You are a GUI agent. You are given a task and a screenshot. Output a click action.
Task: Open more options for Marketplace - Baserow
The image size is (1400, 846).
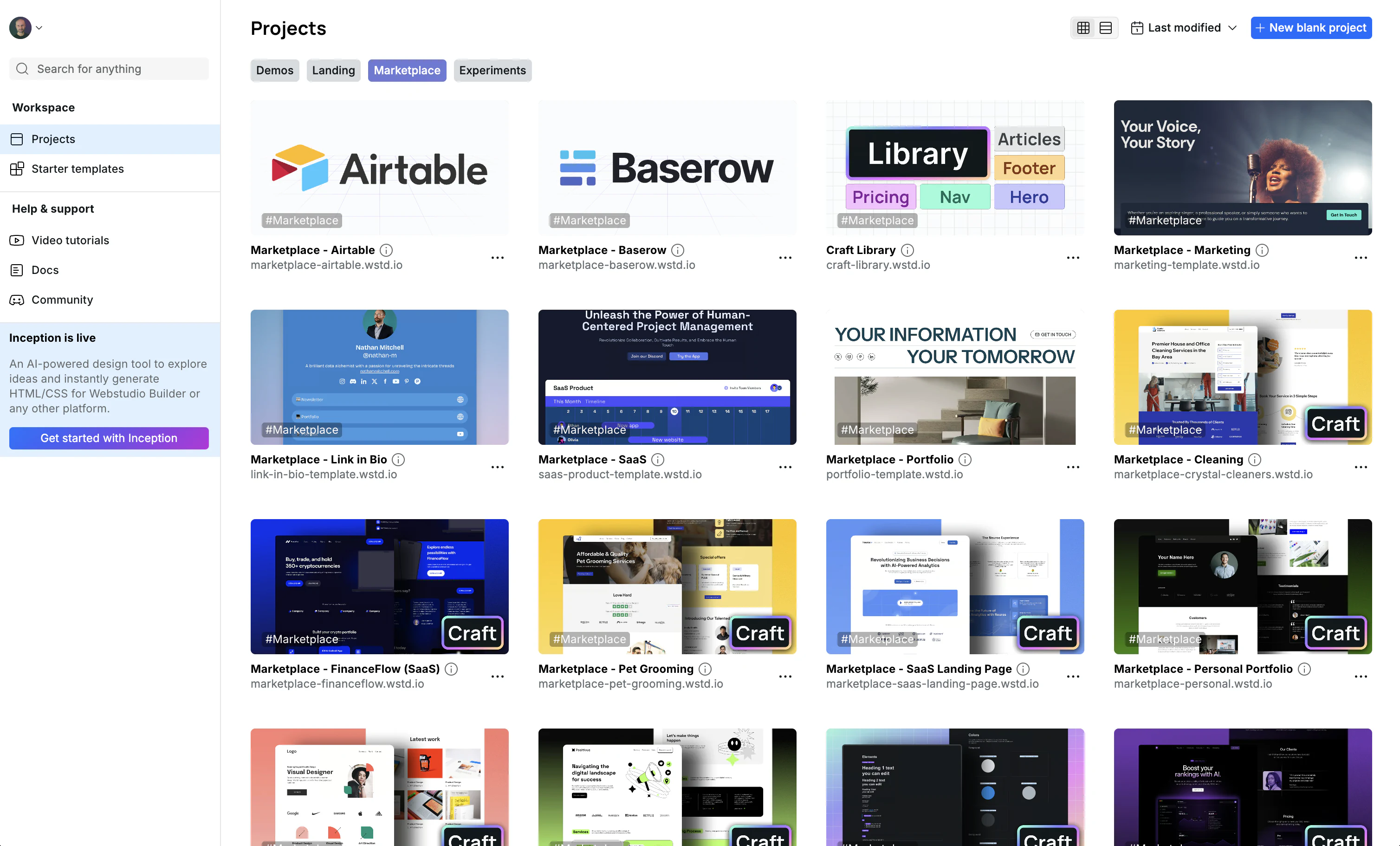pyautogui.click(x=785, y=258)
